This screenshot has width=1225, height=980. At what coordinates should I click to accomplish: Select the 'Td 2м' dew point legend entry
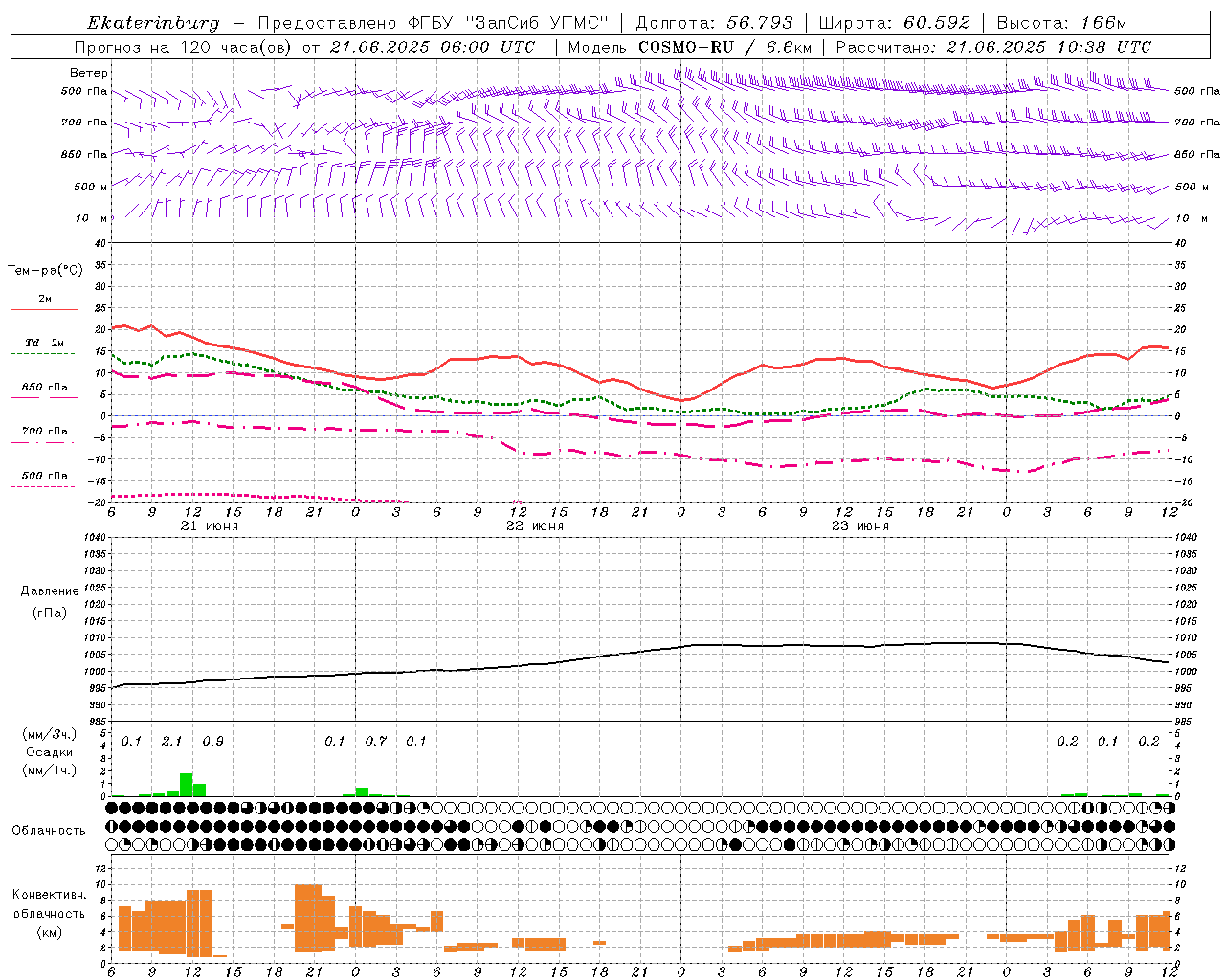[x=45, y=343]
